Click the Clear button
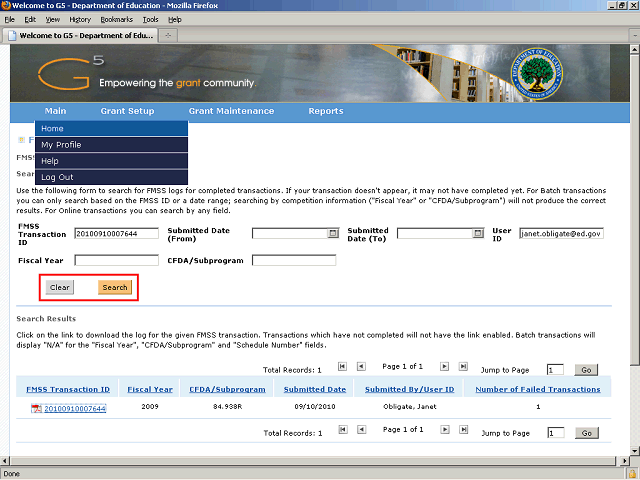 (60, 287)
